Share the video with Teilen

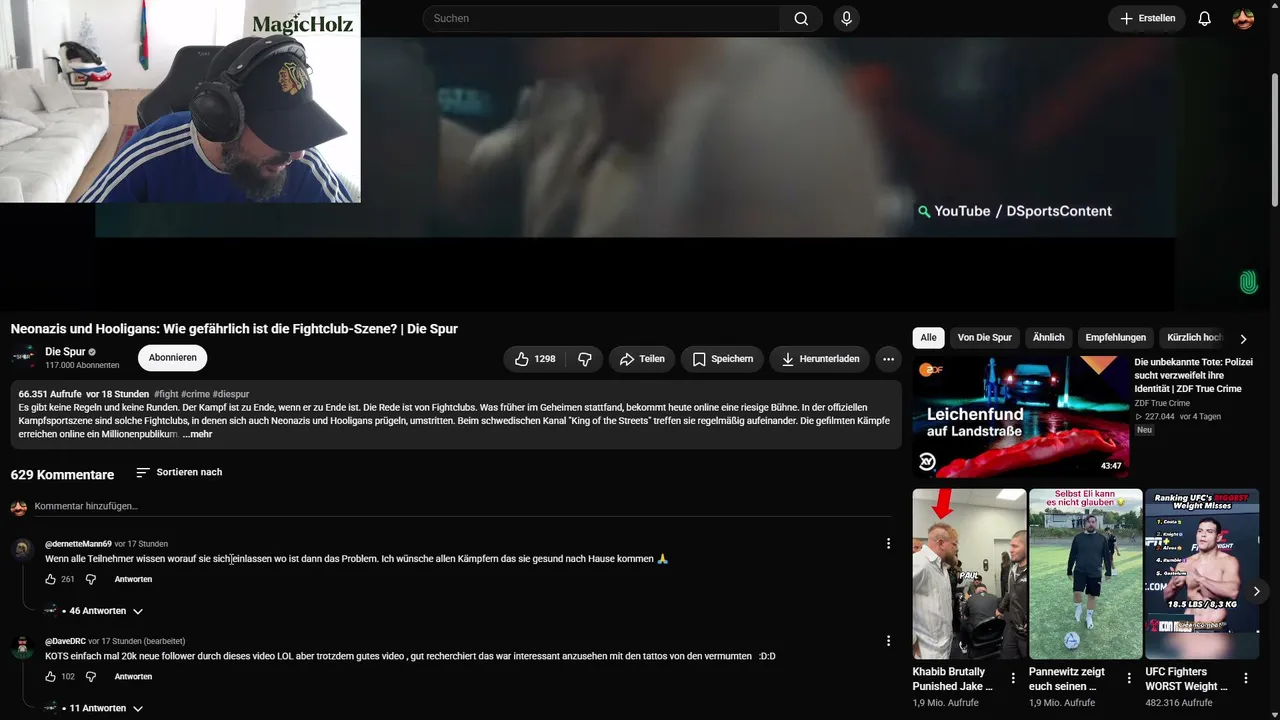tap(641, 359)
